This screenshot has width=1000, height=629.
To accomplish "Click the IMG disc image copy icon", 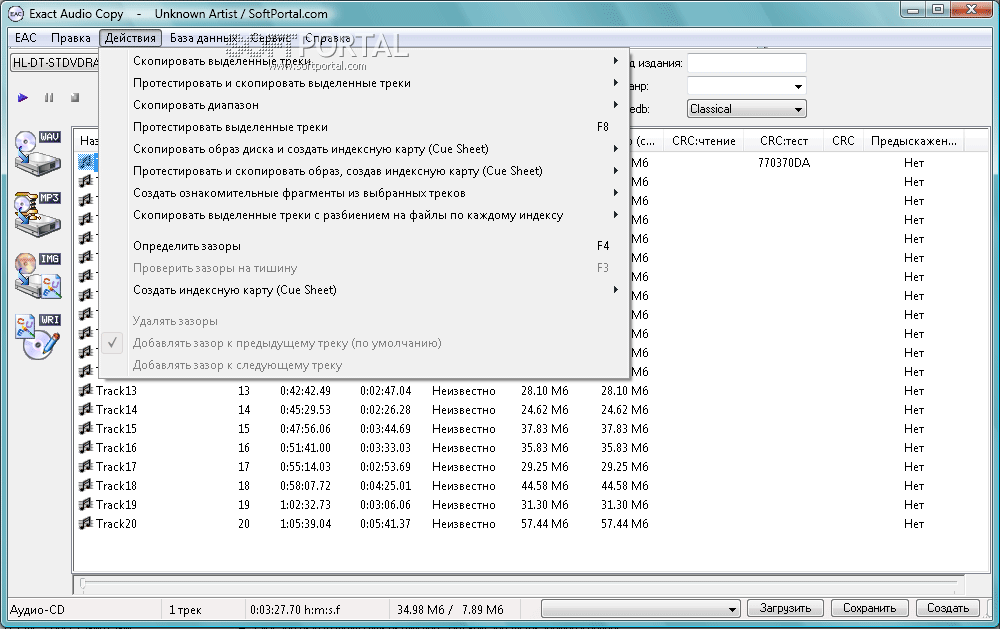I will pos(38,275).
